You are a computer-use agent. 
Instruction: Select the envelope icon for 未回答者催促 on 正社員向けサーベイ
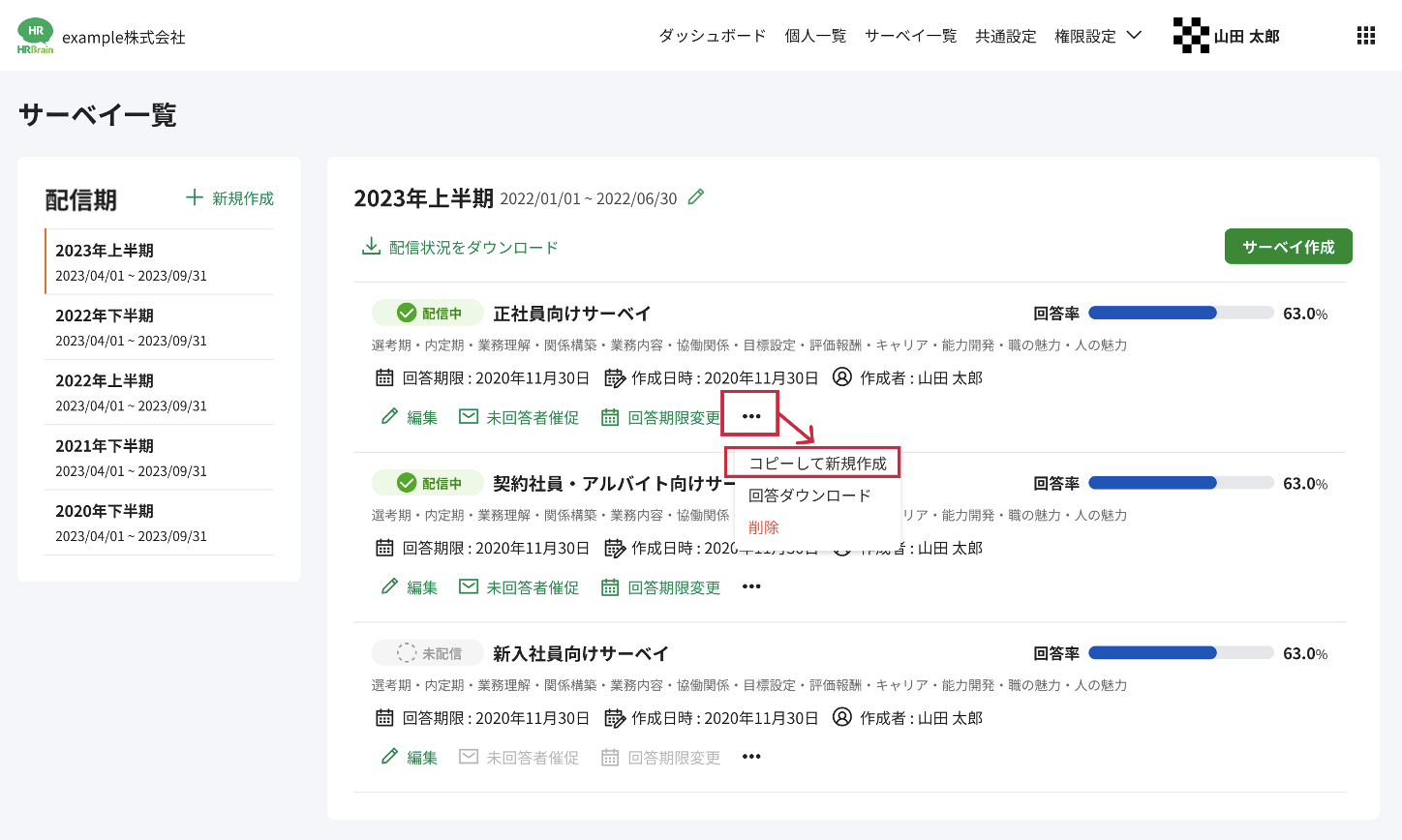coord(469,416)
